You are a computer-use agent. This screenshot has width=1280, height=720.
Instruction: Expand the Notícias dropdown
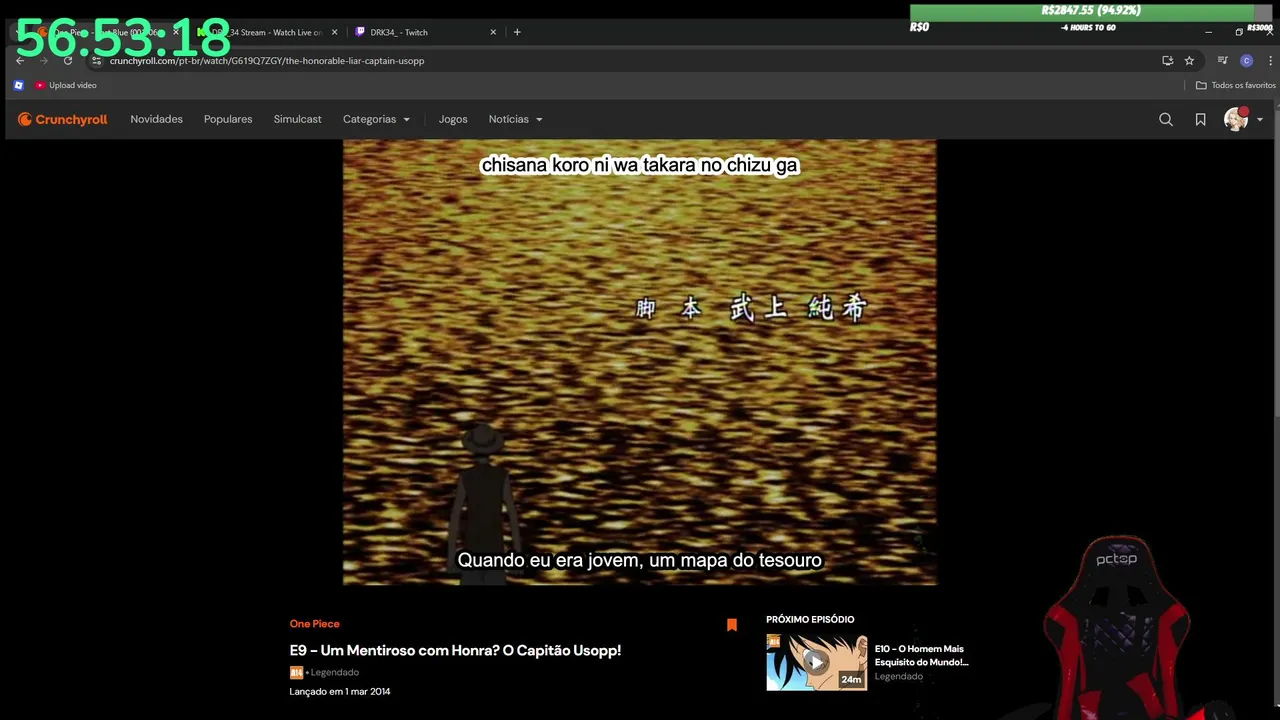pyautogui.click(x=515, y=119)
